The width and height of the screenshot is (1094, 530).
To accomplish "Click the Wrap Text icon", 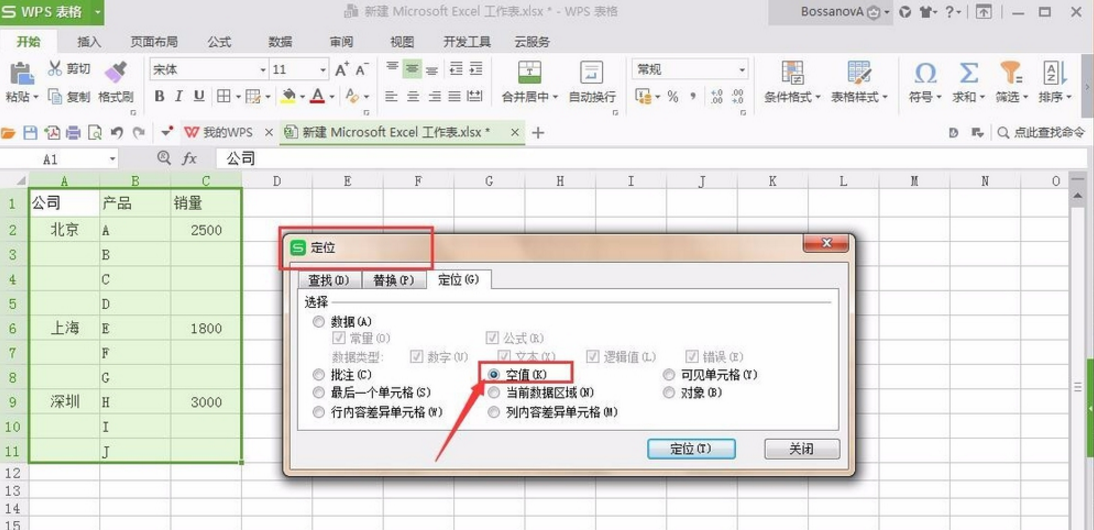I will pos(592,73).
